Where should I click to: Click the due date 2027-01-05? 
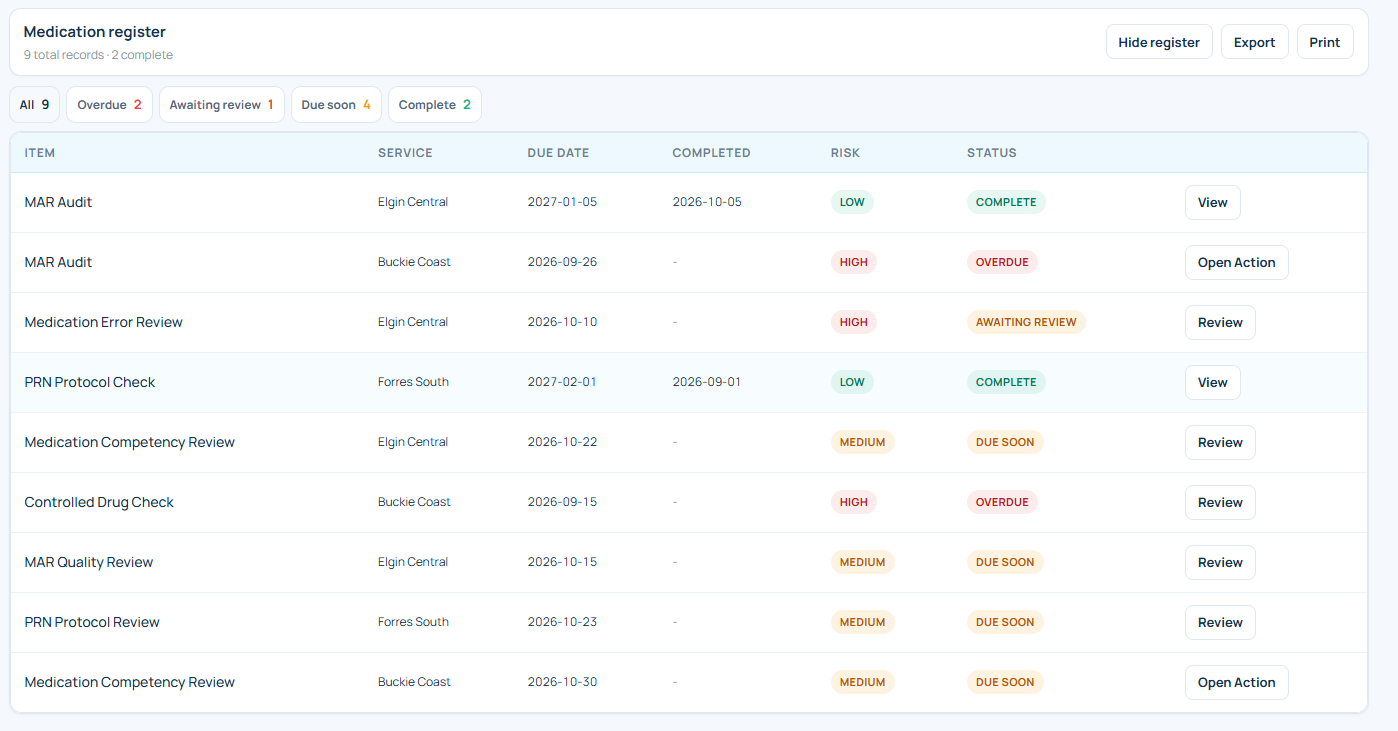(562, 202)
